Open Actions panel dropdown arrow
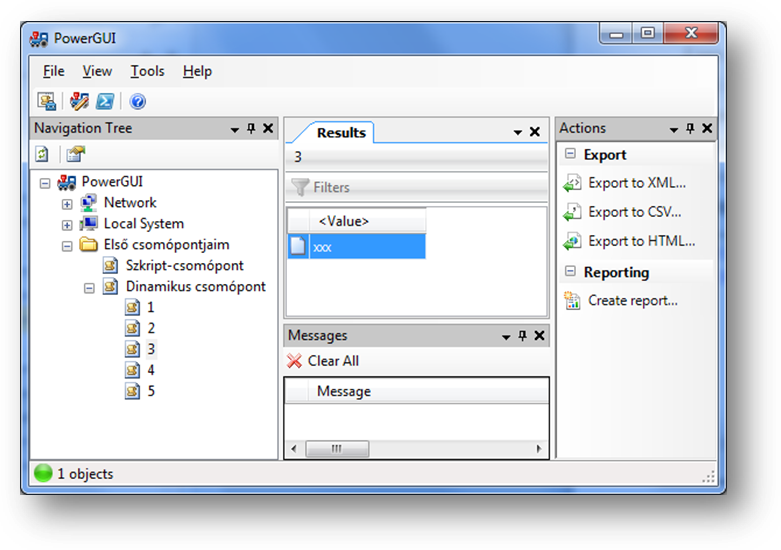Image resolution: width=781 pixels, height=550 pixels. (x=674, y=130)
